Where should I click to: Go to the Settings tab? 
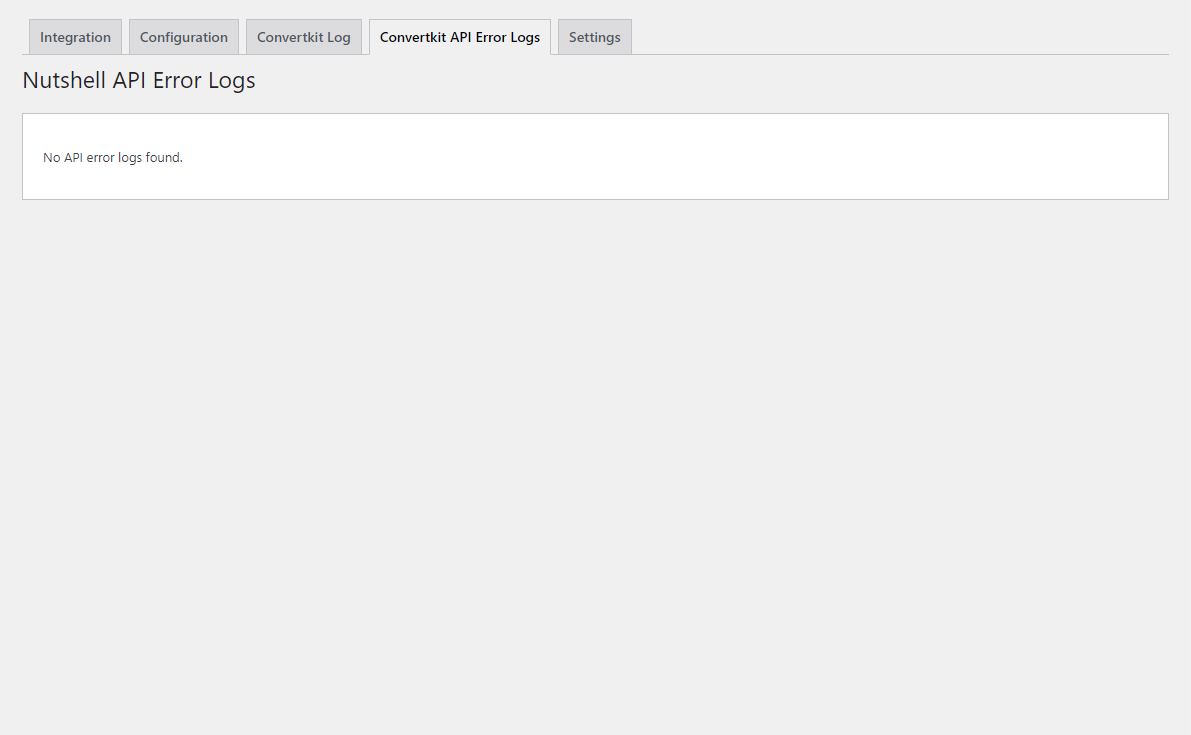pos(595,37)
